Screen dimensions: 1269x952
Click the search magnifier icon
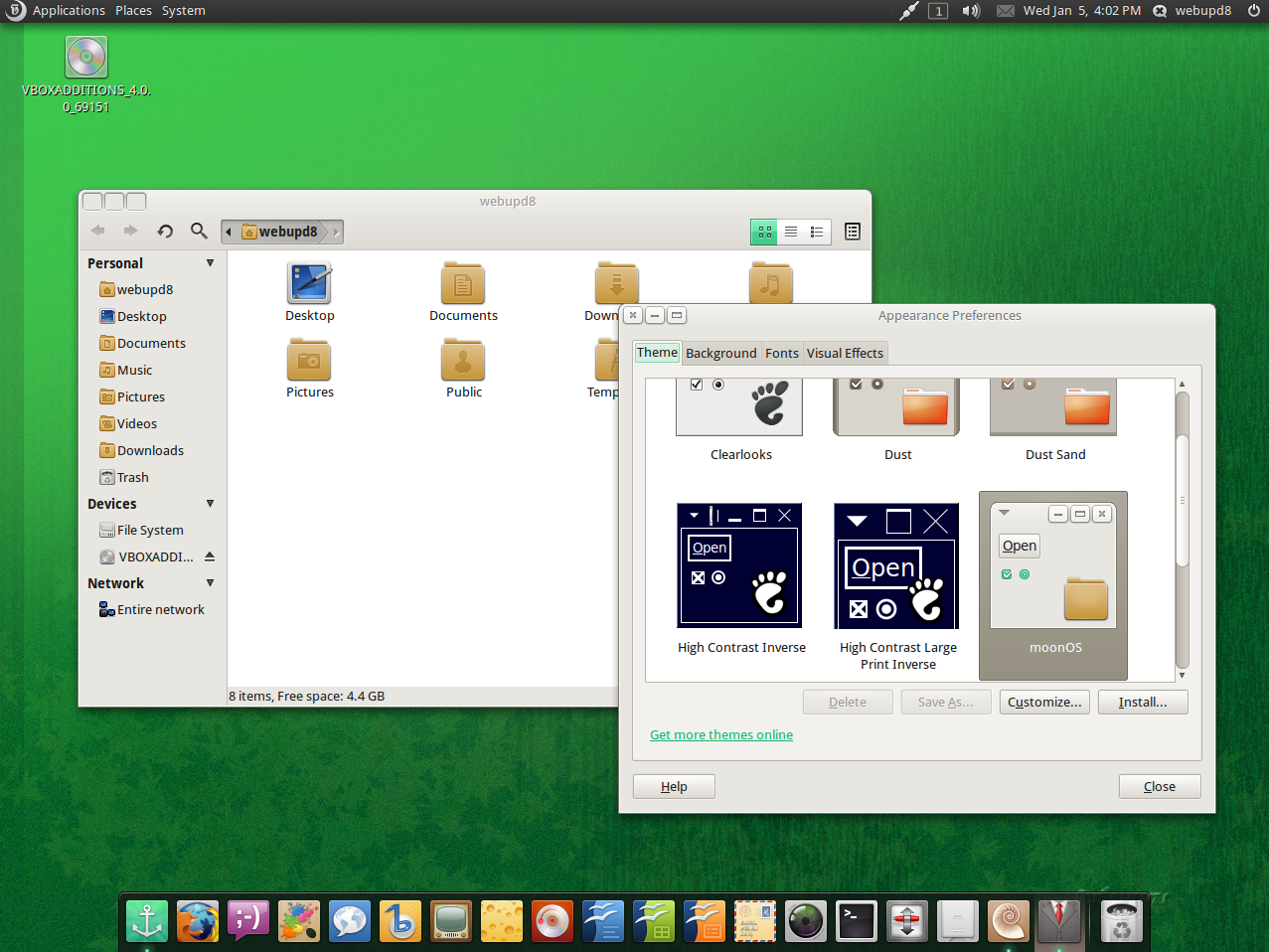[x=199, y=232]
